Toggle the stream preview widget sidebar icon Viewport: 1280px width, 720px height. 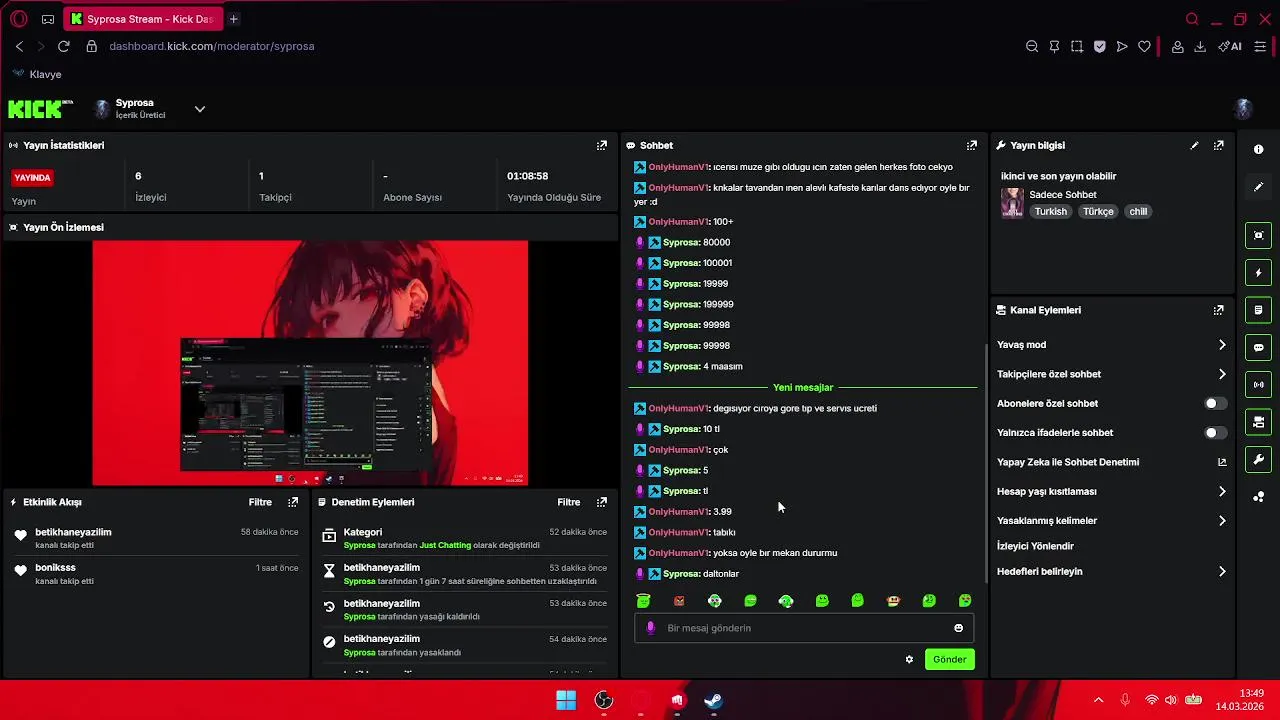point(1258,236)
